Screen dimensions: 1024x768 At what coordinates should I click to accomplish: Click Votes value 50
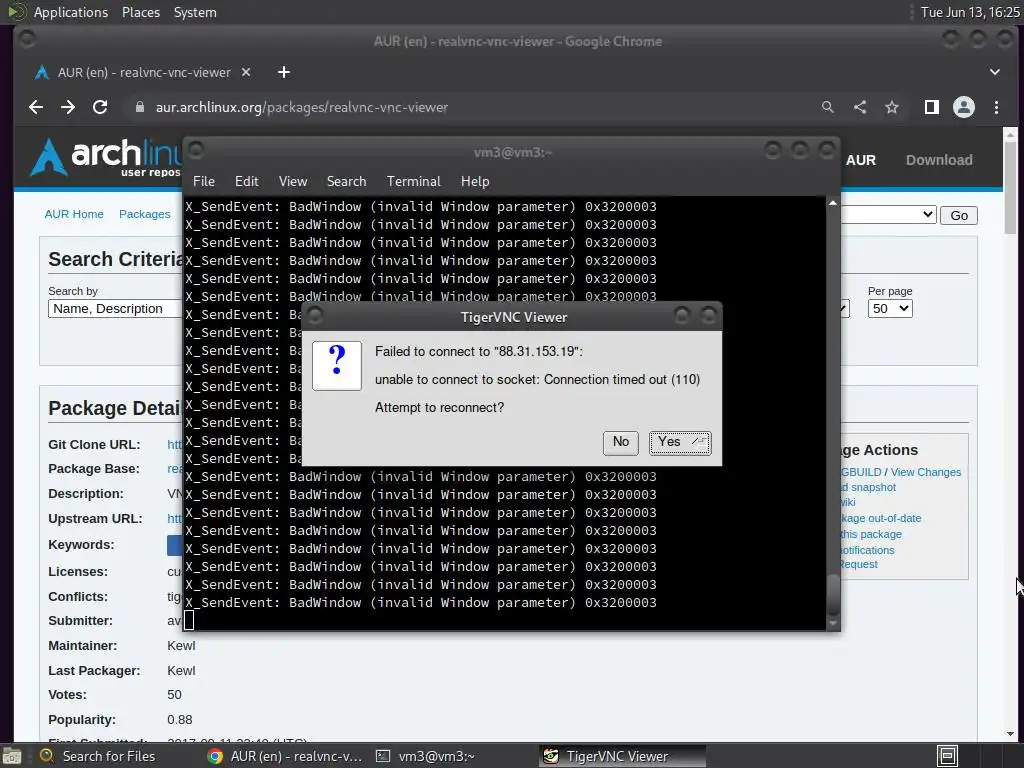point(174,695)
